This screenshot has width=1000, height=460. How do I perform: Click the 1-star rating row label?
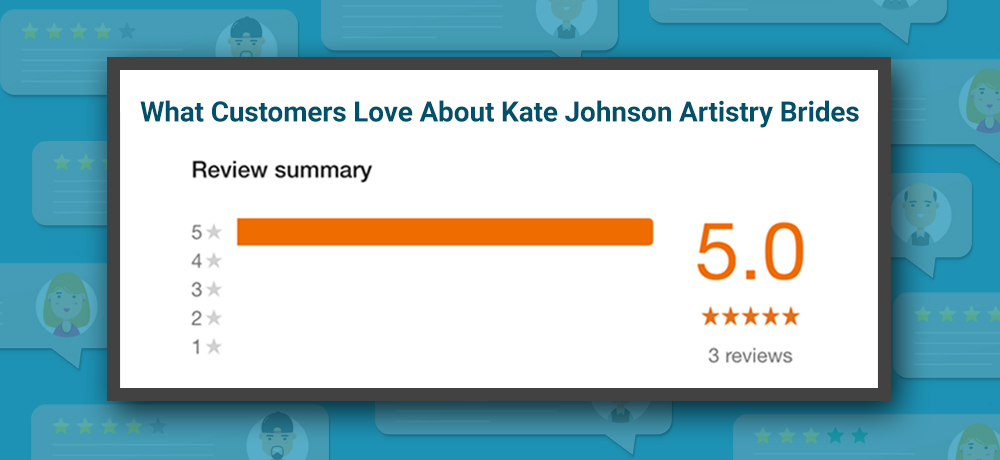(206, 347)
